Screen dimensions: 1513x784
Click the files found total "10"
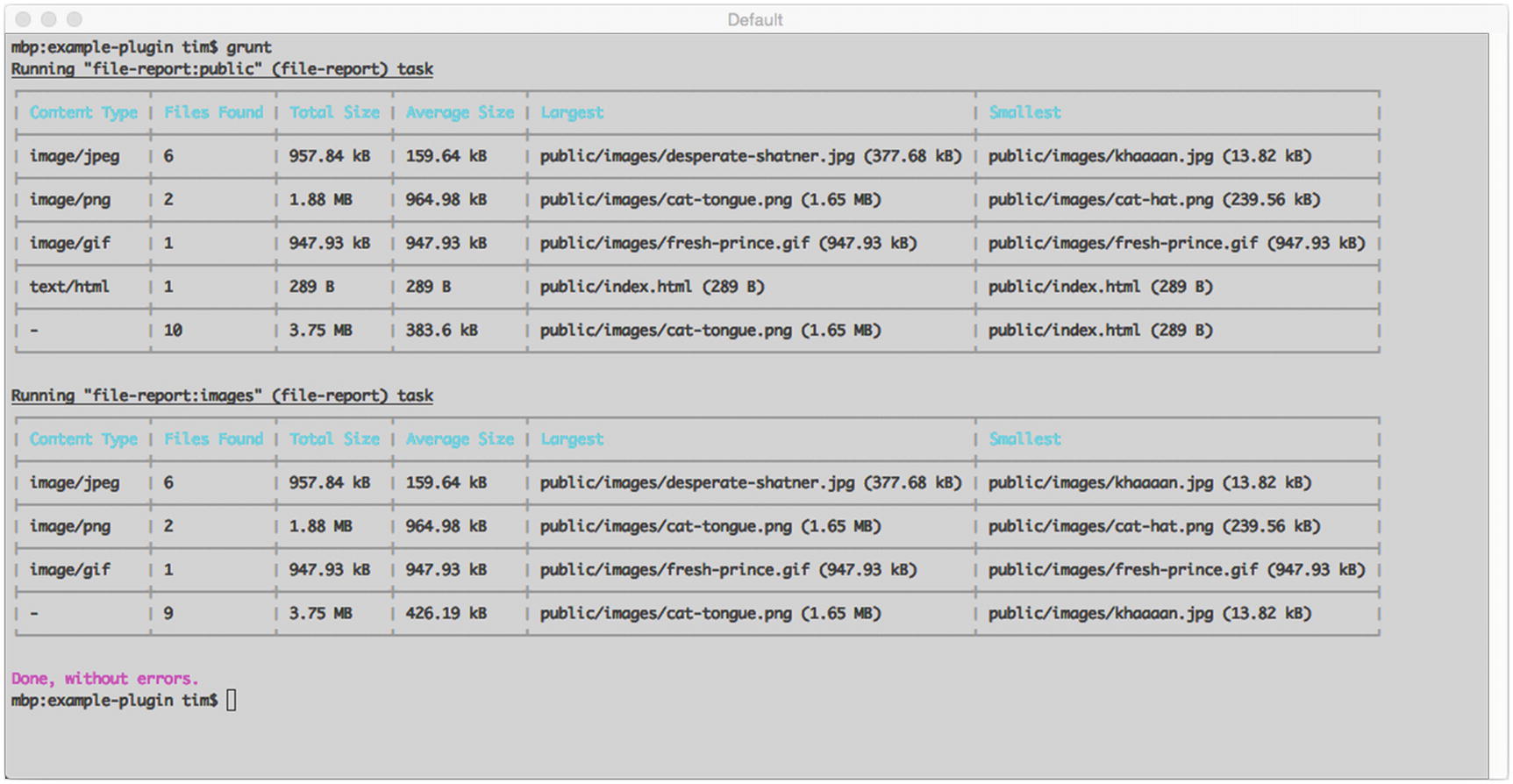tap(173, 331)
